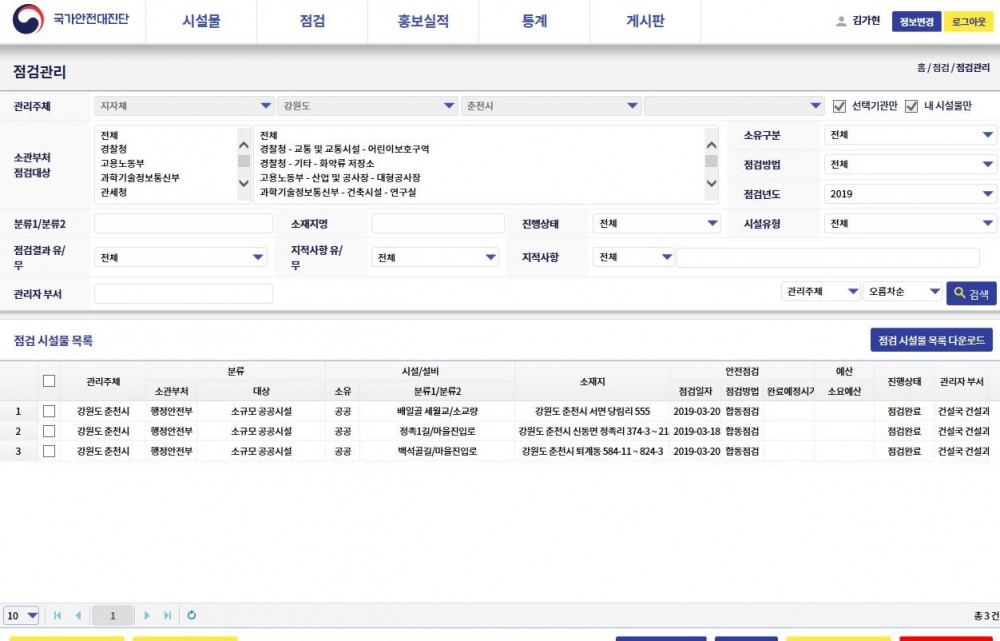
Task: Check the row 2 checkbox for 정족1길
Action: point(49,431)
